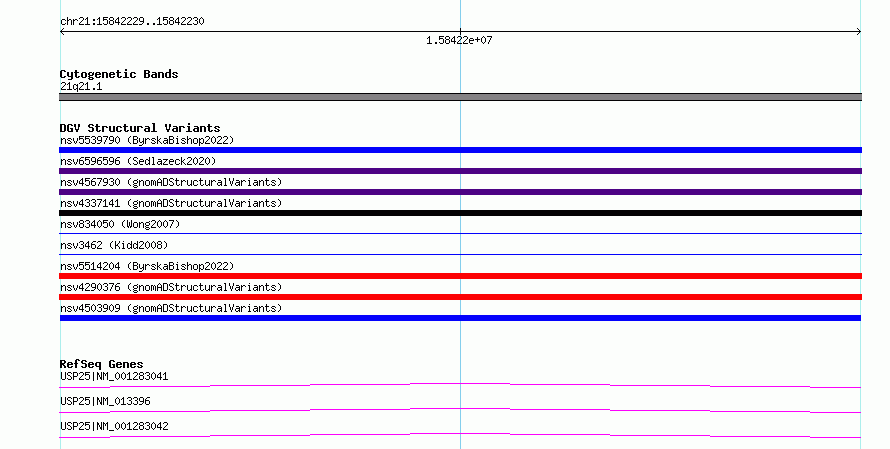890x449 pixels.
Task: Open variant nsv834050 (Wong2007) label
Action: tap(120, 224)
